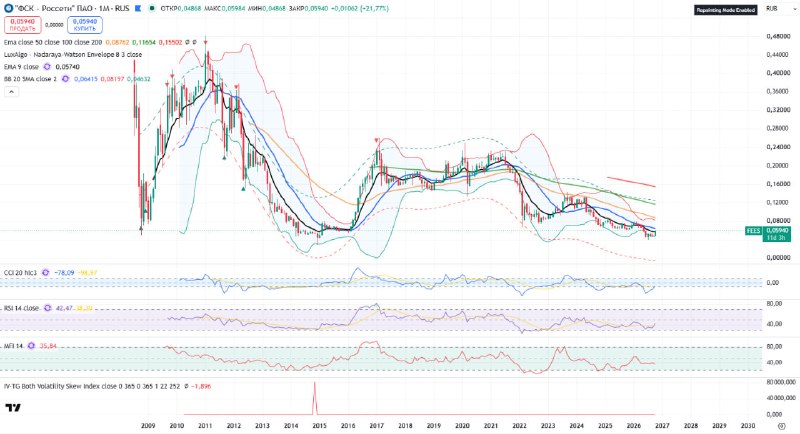Viewport: 800px width, 434px height.
Task: Click the "ФСК - Россети" ПАО symbol title
Action: (x=56, y=9)
